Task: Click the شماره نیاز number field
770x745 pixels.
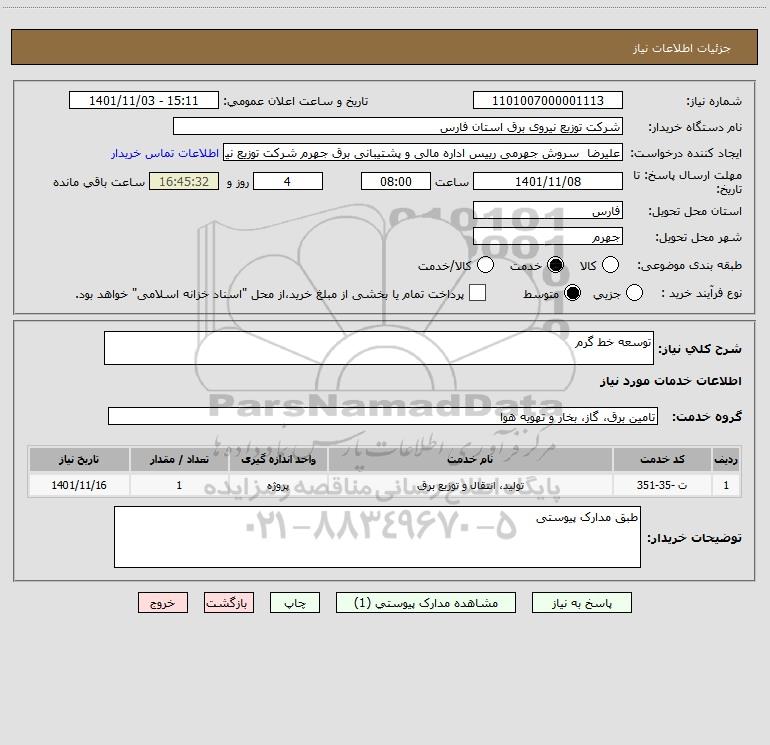Action: (x=548, y=101)
